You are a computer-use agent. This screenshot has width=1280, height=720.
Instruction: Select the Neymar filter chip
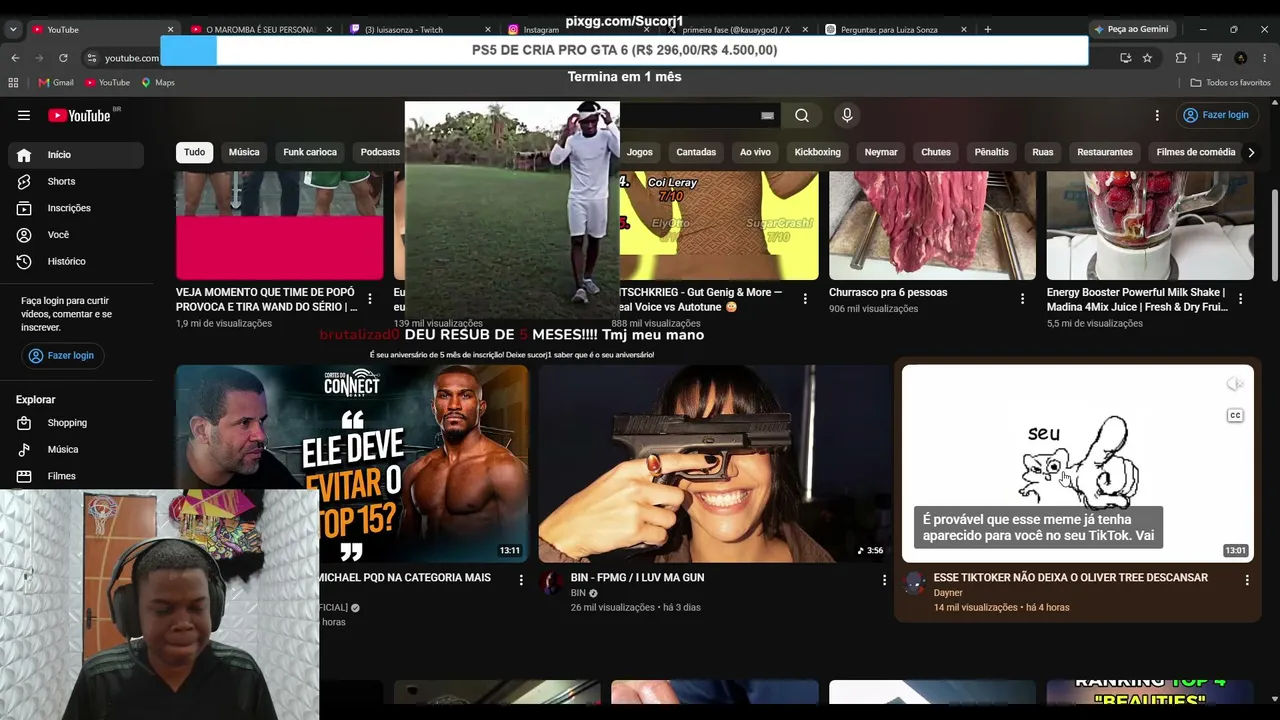(x=881, y=152)
